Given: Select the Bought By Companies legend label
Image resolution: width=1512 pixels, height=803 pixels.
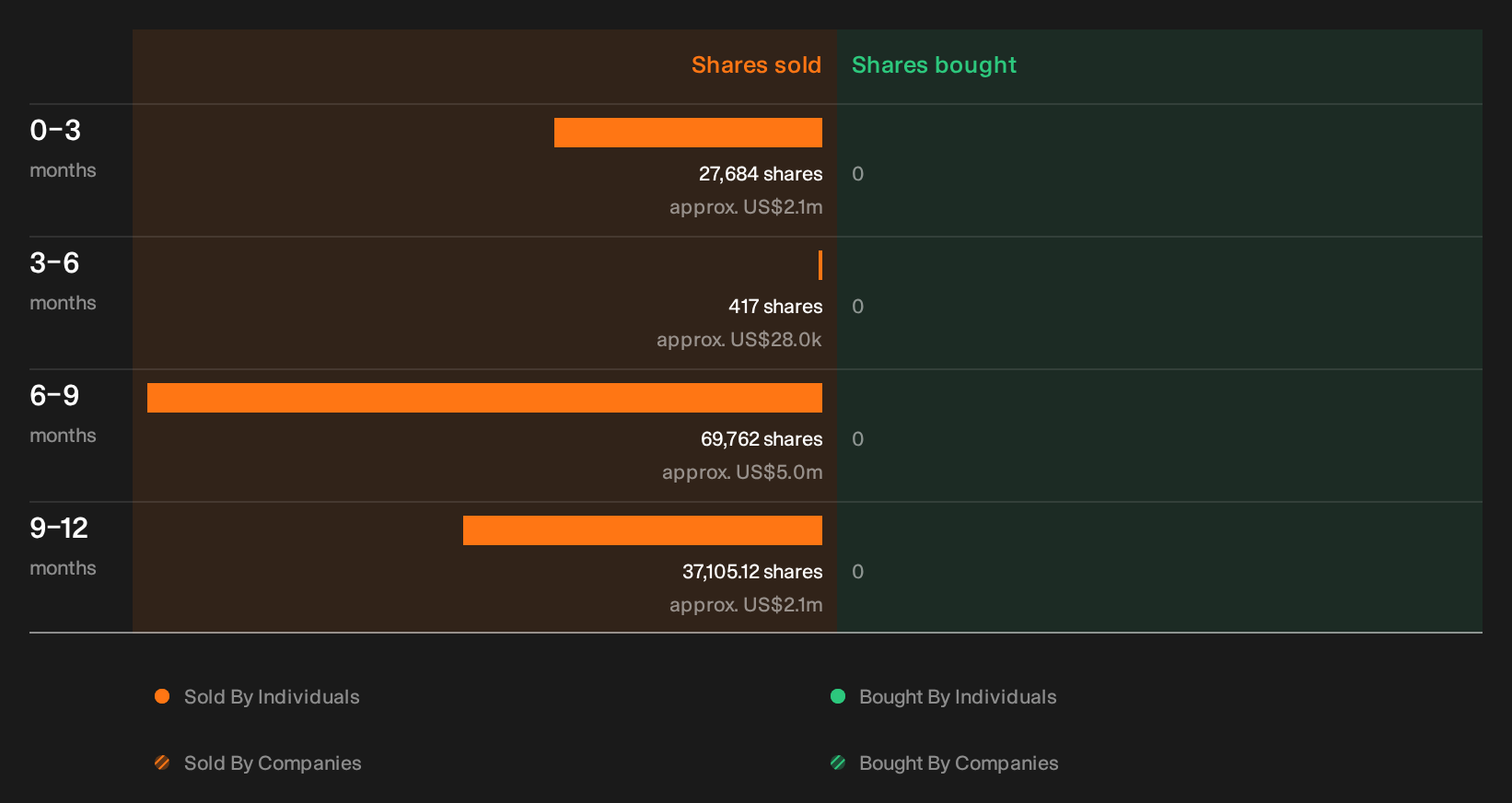Looking at the screenshot, I should coord(959,763).
